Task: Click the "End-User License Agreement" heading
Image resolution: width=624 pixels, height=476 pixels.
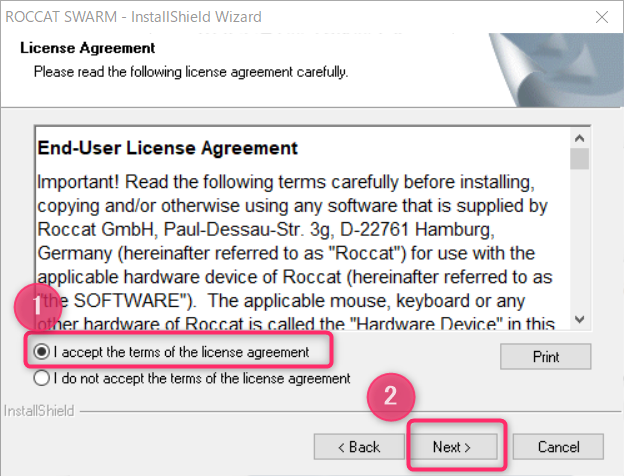Action: point(168,148)
